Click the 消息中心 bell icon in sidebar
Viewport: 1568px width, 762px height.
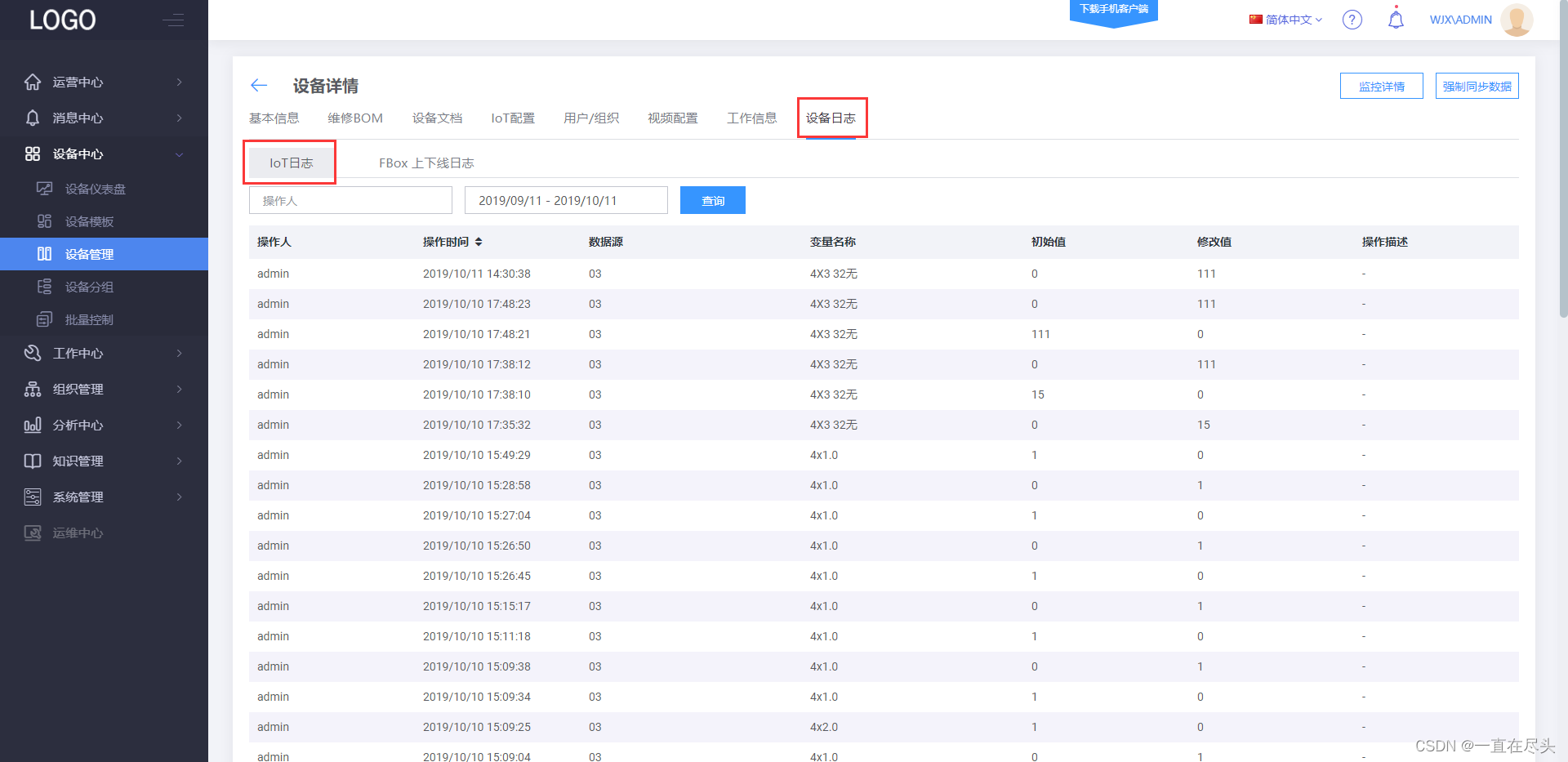point(33,118)
